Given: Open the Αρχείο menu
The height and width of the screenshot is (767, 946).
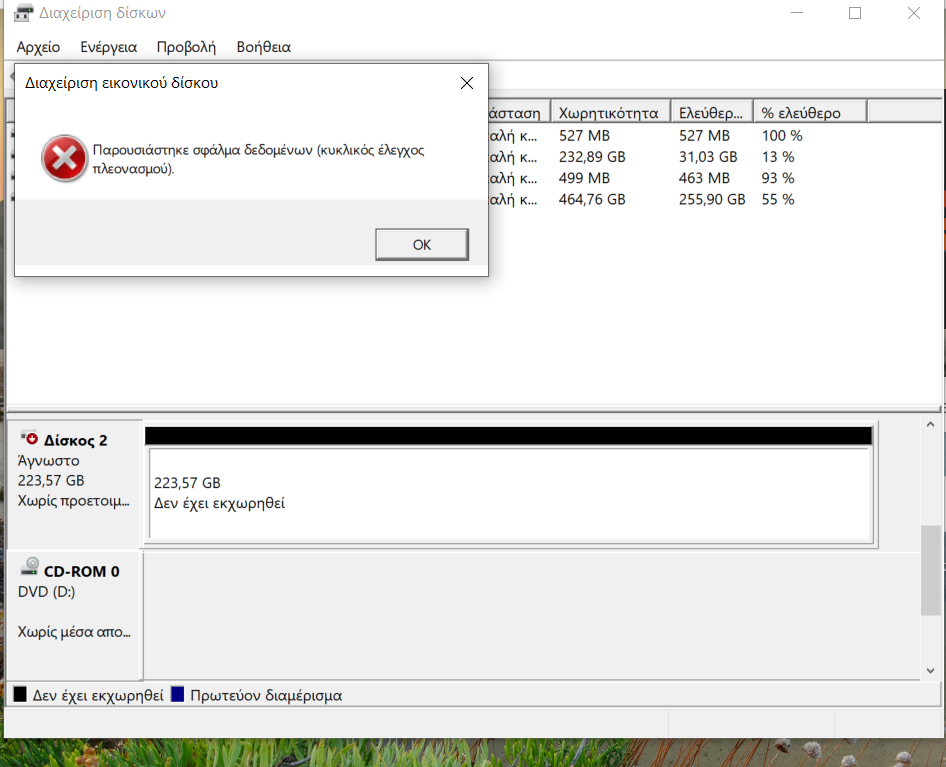Looking at the screenshot, I should click(38, 47).
